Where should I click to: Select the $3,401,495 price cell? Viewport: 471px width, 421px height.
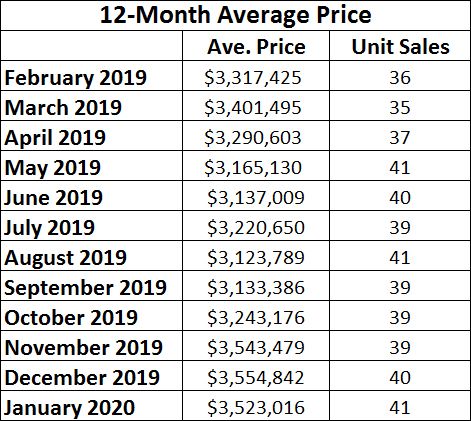click(x=253, y=107)
